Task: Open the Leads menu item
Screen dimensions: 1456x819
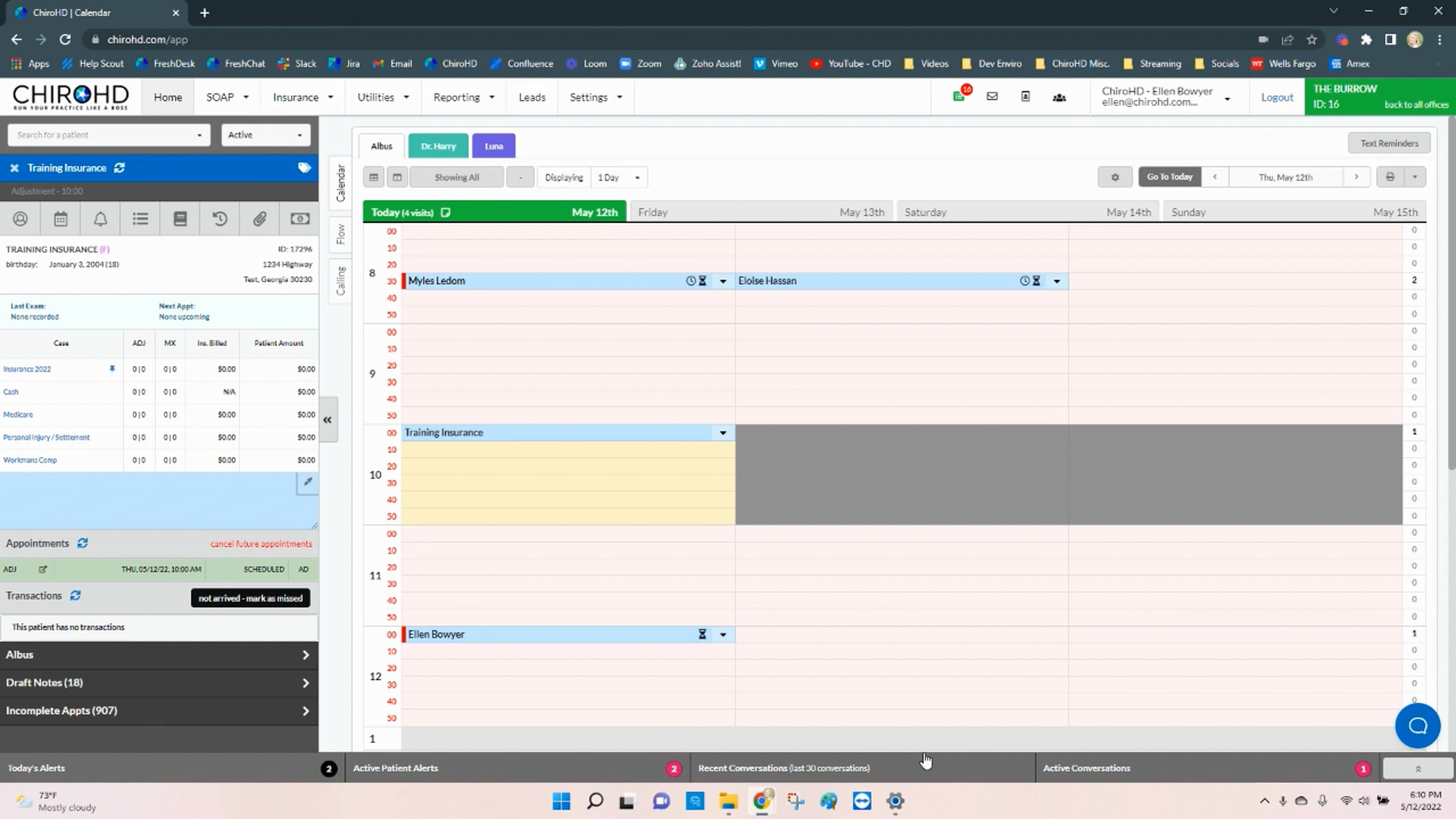Action: click(532, 97)
